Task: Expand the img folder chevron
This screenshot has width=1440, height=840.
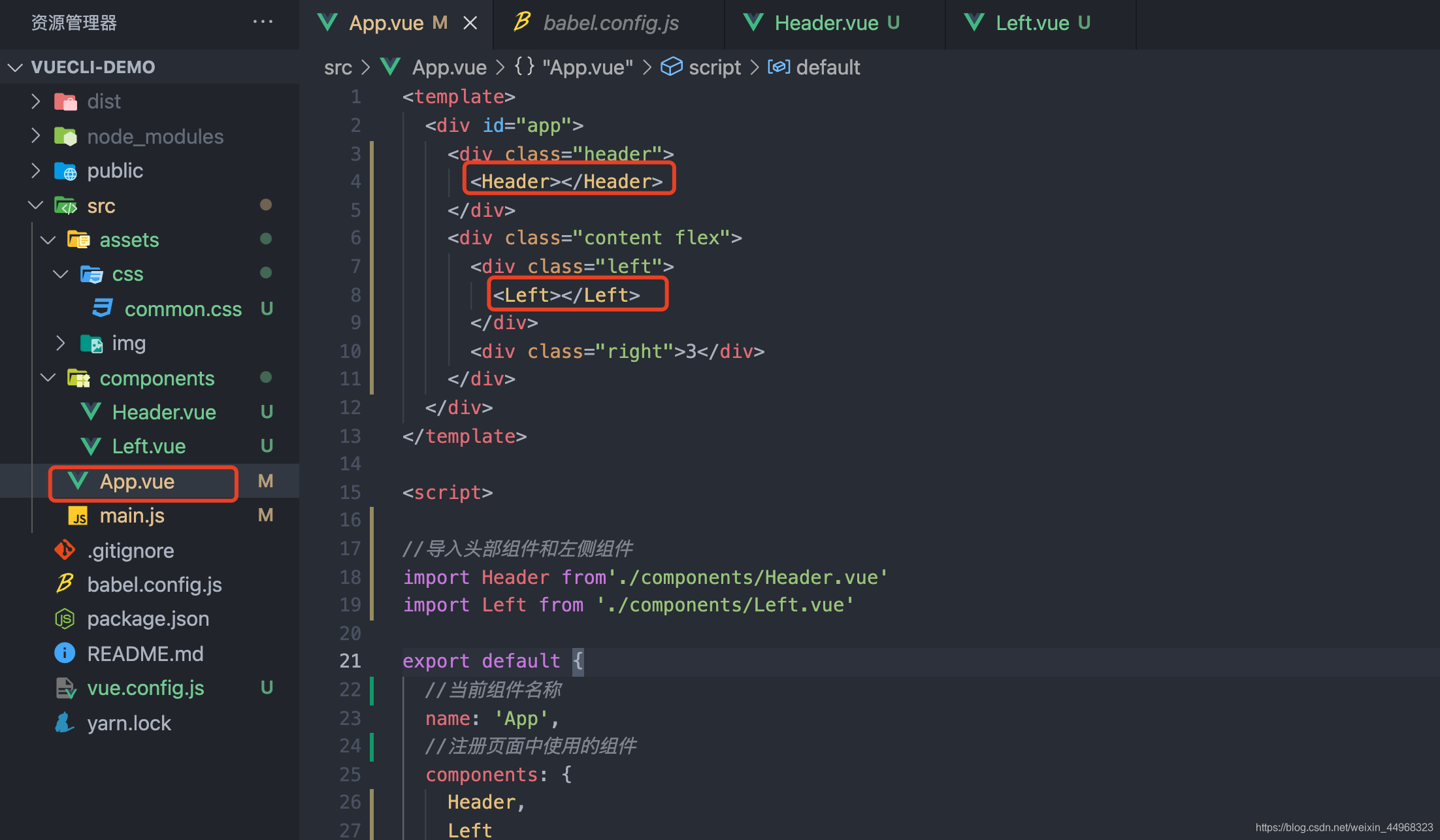Action: click(61, 343)
